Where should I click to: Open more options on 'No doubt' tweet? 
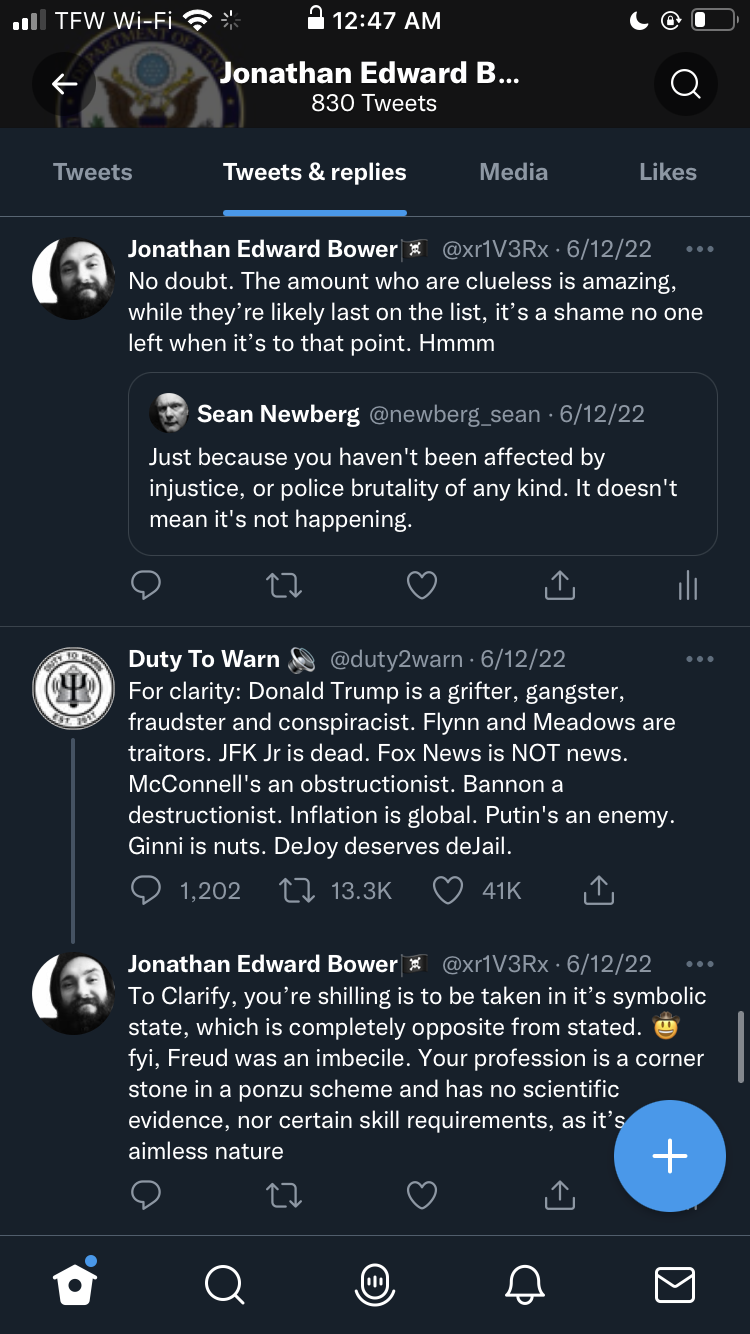[x=700, y=249]
